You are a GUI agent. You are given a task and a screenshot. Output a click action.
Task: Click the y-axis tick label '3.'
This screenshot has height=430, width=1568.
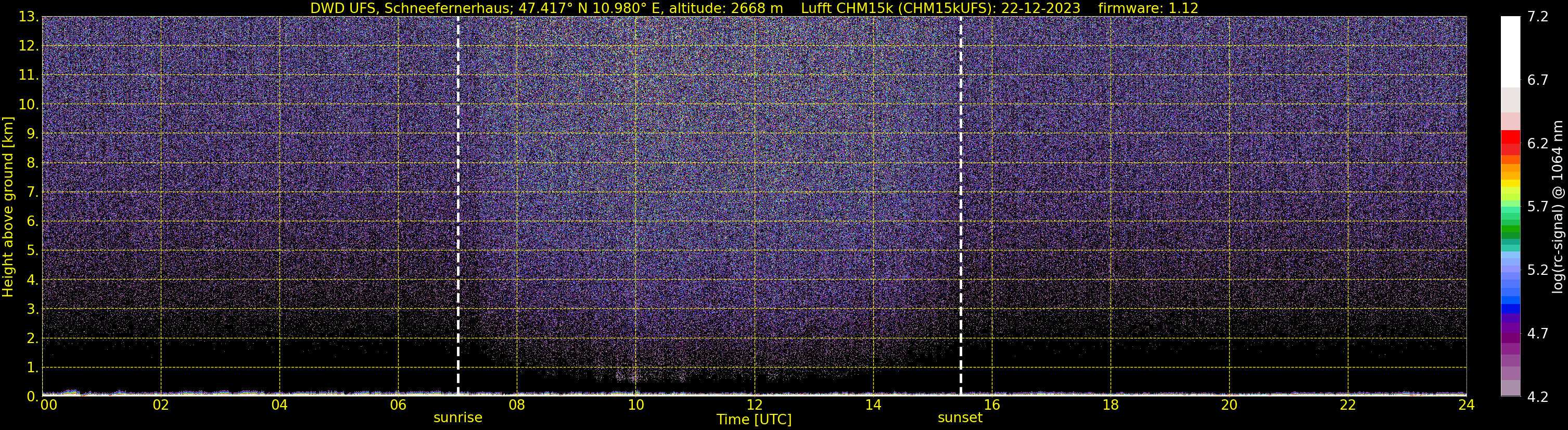(33, 309)
